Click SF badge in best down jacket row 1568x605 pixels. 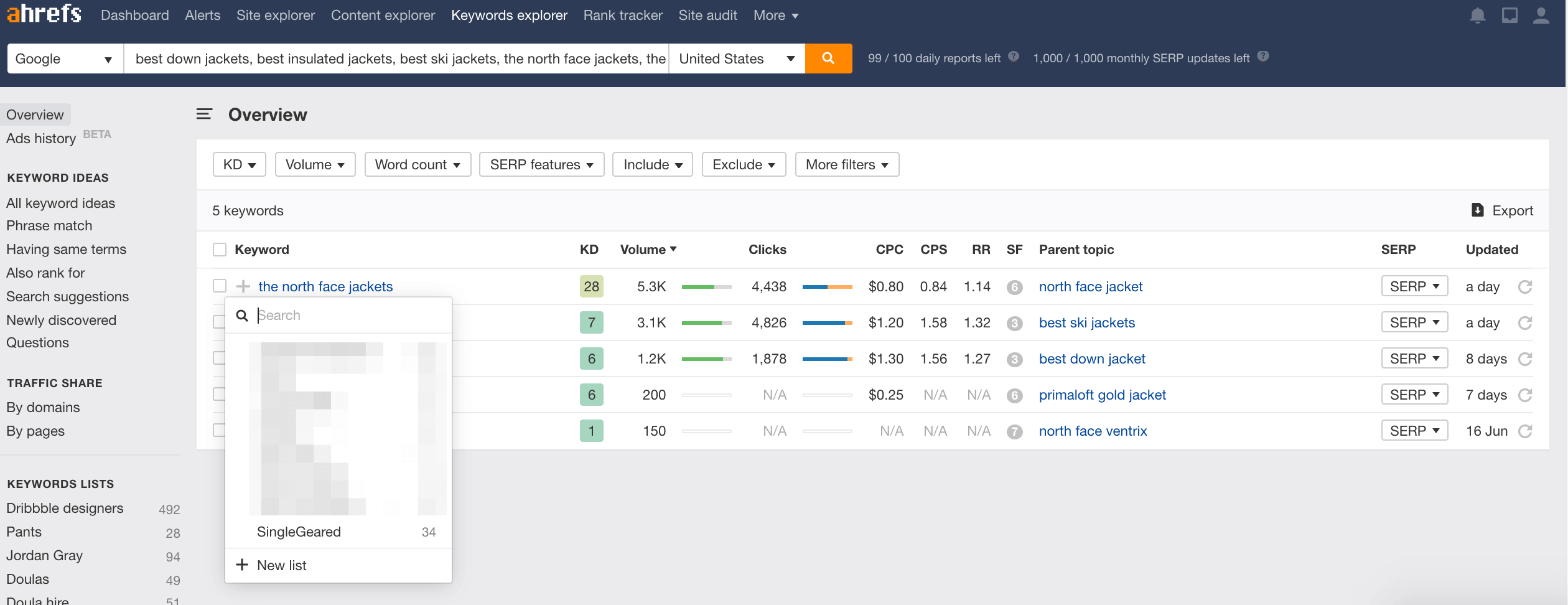click(1014, 359)
